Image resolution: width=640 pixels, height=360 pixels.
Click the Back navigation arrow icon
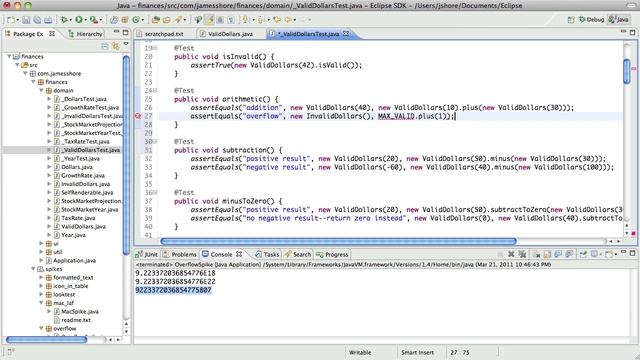coord(288,20)
